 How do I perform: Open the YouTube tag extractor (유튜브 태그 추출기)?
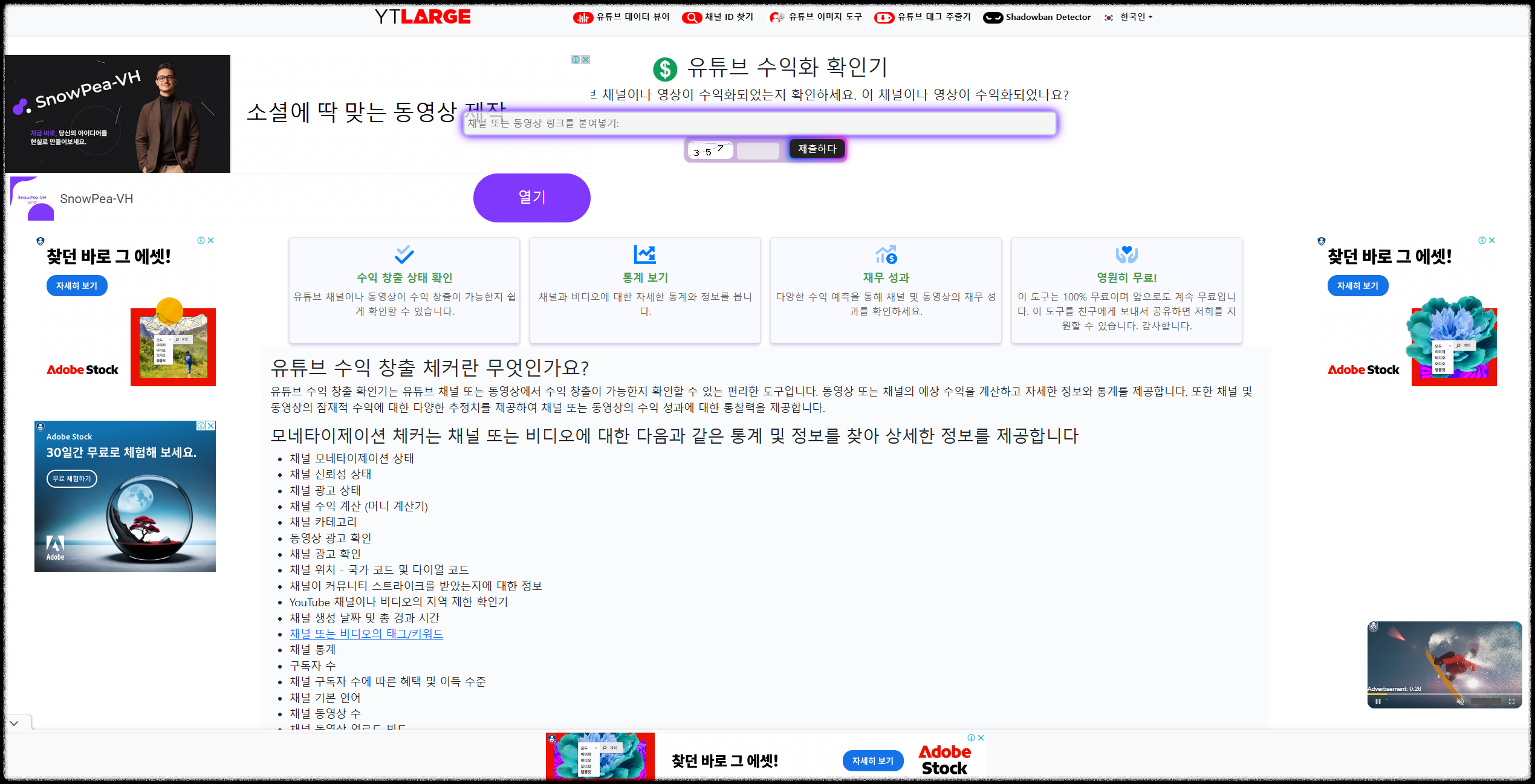923,17
